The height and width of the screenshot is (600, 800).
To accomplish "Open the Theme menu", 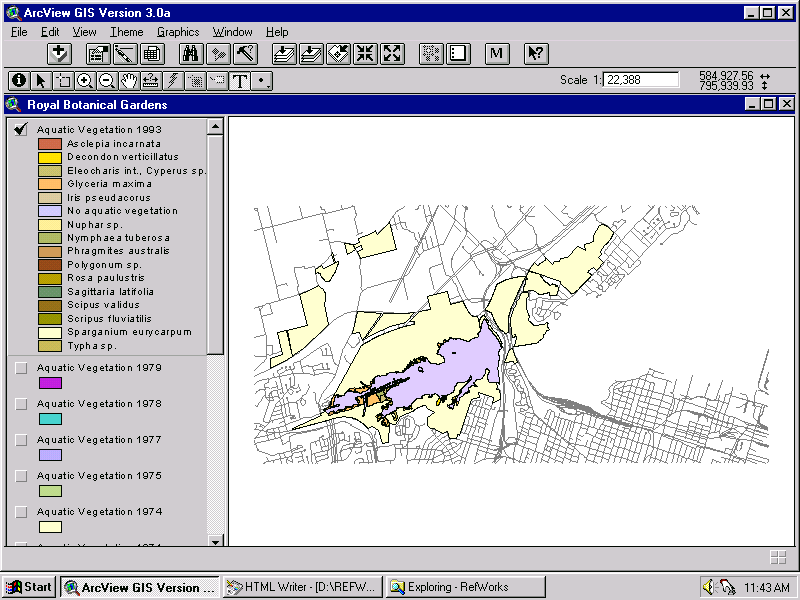I will (x=128, y=31).
